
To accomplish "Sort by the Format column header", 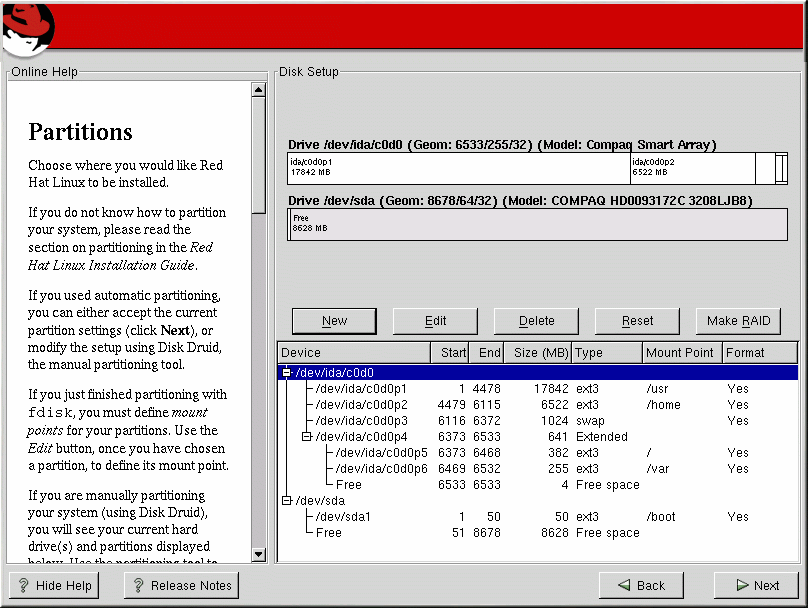I will click(x=760, y=352).
